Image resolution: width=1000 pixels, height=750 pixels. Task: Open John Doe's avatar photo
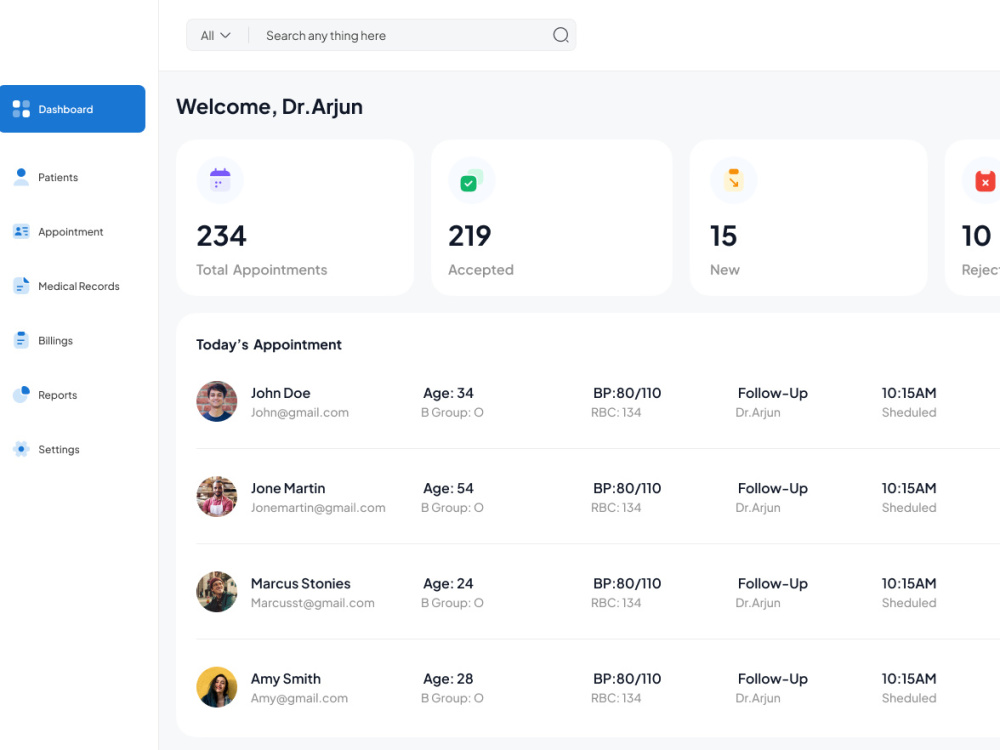coord(217,401)
